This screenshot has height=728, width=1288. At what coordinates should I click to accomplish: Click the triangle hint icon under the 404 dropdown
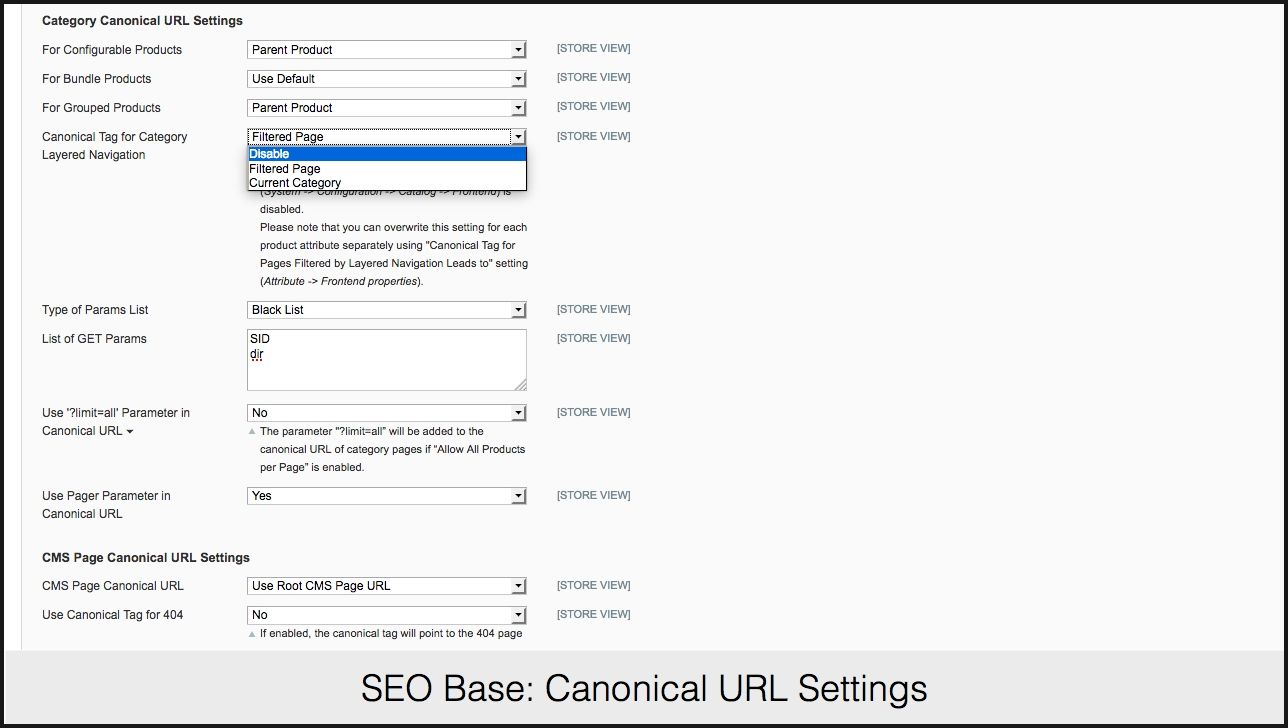click(x=252, y=634)
